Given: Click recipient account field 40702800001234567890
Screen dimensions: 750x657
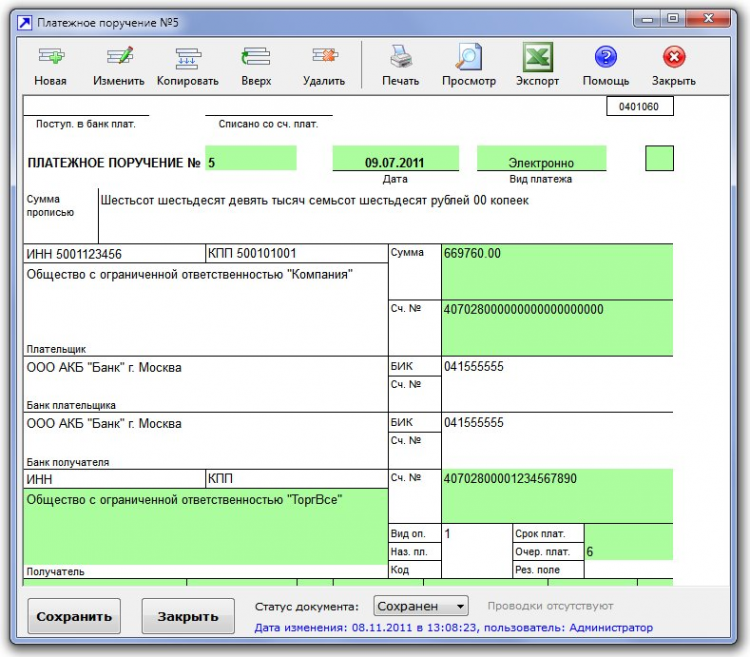Looking at the screenshot, I should [557, 496].
